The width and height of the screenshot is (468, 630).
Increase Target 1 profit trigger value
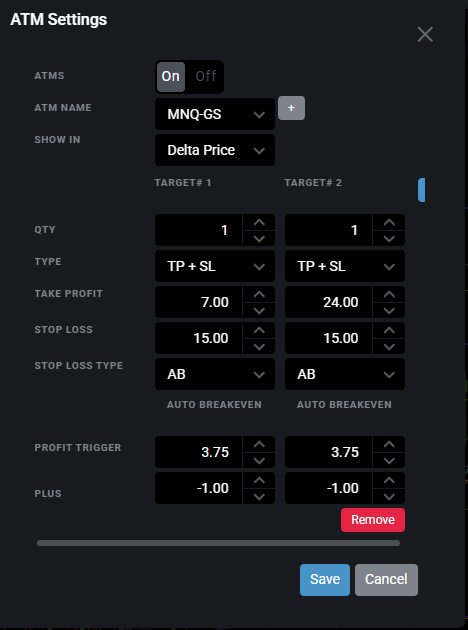(259, 444)
